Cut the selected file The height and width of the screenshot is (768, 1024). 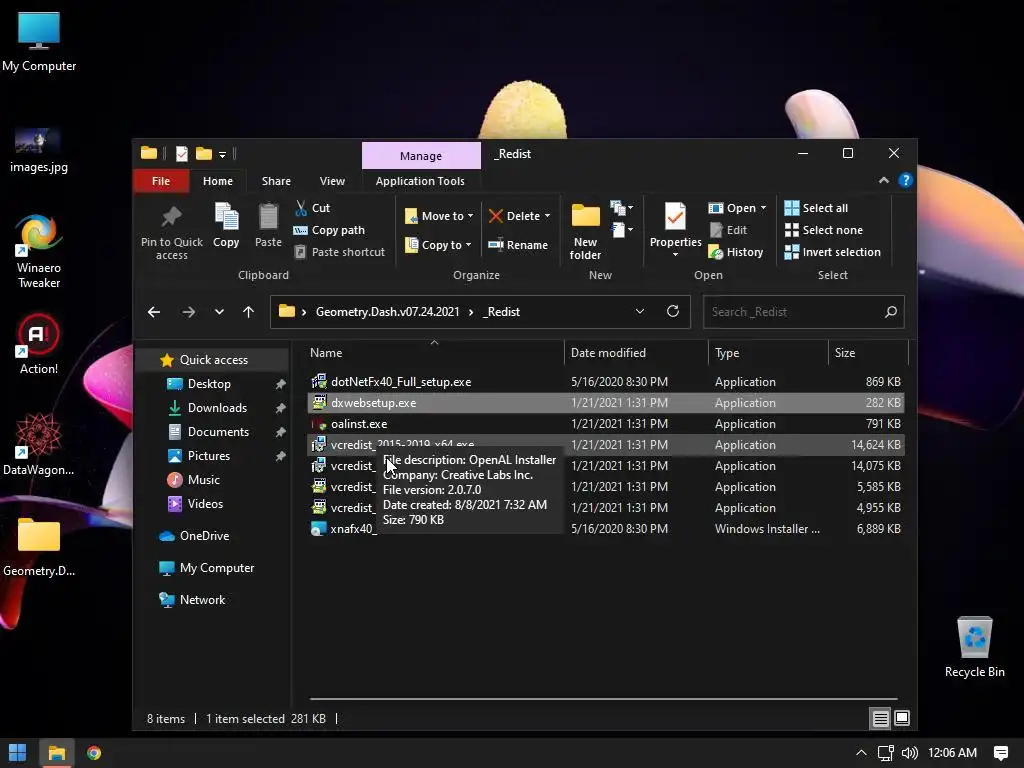[312, 208]
